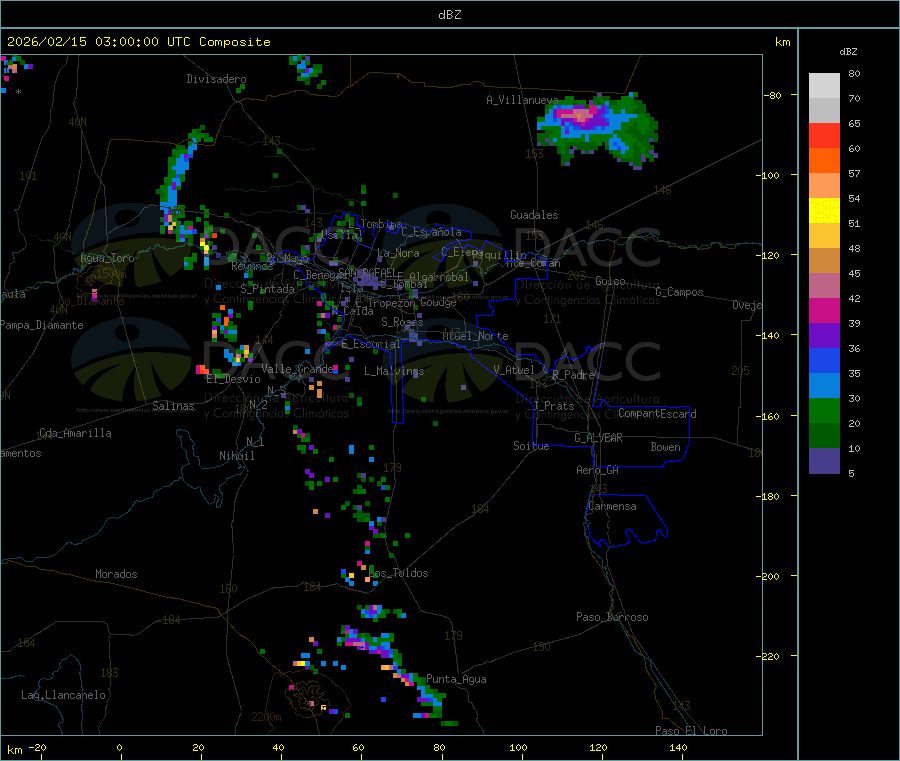Viewport: 900px width, 761px height.
Task: Select the gray 65 dBZ legend swatch
Action: pyautogui.click(x=824, y=111)
